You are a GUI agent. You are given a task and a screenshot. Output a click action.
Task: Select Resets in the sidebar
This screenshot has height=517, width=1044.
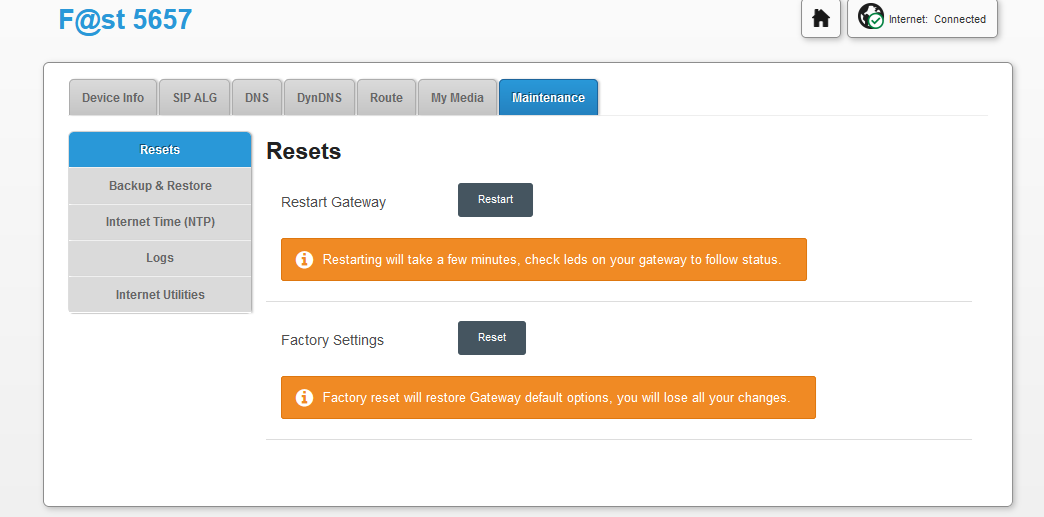(160, 150)
